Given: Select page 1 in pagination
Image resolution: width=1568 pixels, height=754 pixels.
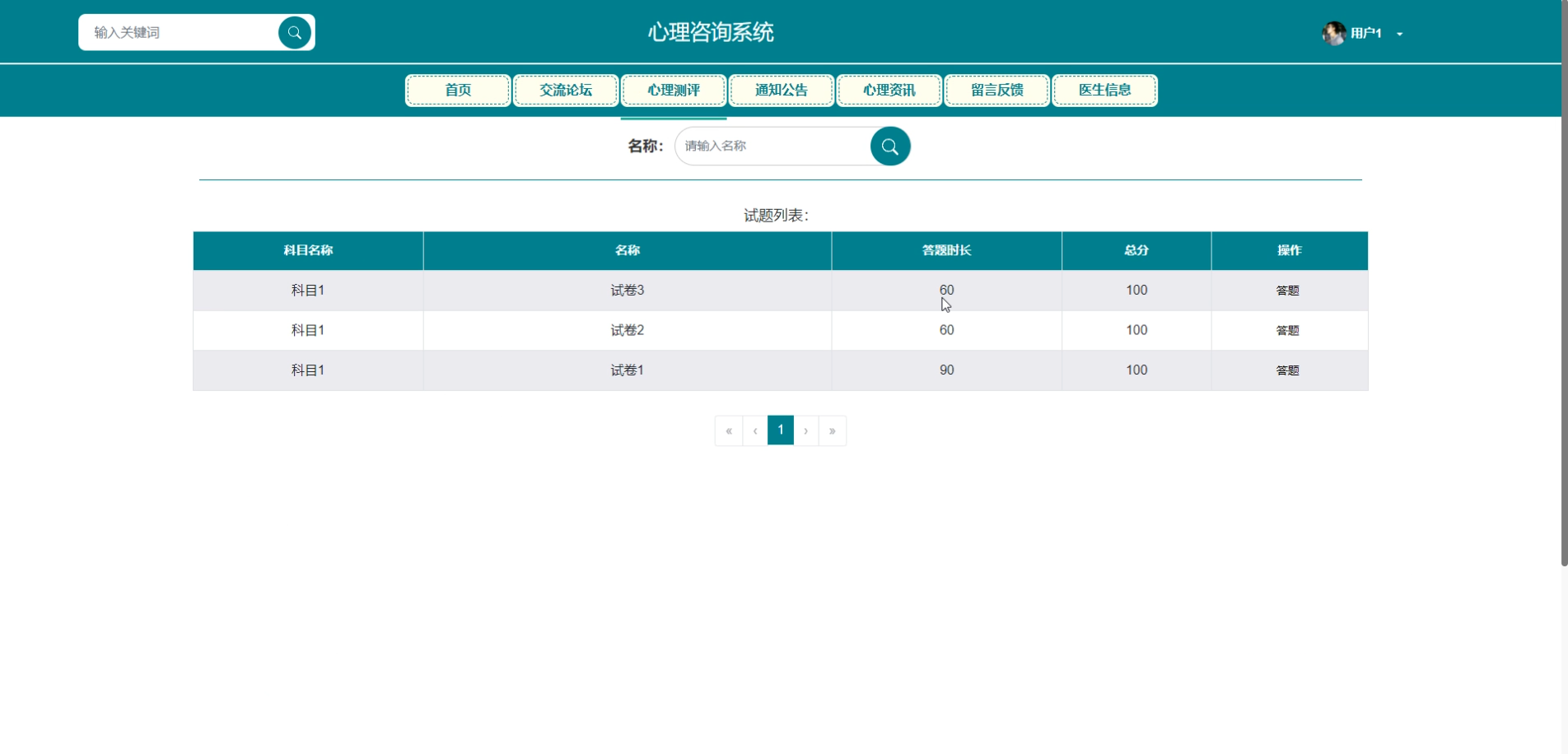Looking at the screenshot, I should (x=781, y=431).
